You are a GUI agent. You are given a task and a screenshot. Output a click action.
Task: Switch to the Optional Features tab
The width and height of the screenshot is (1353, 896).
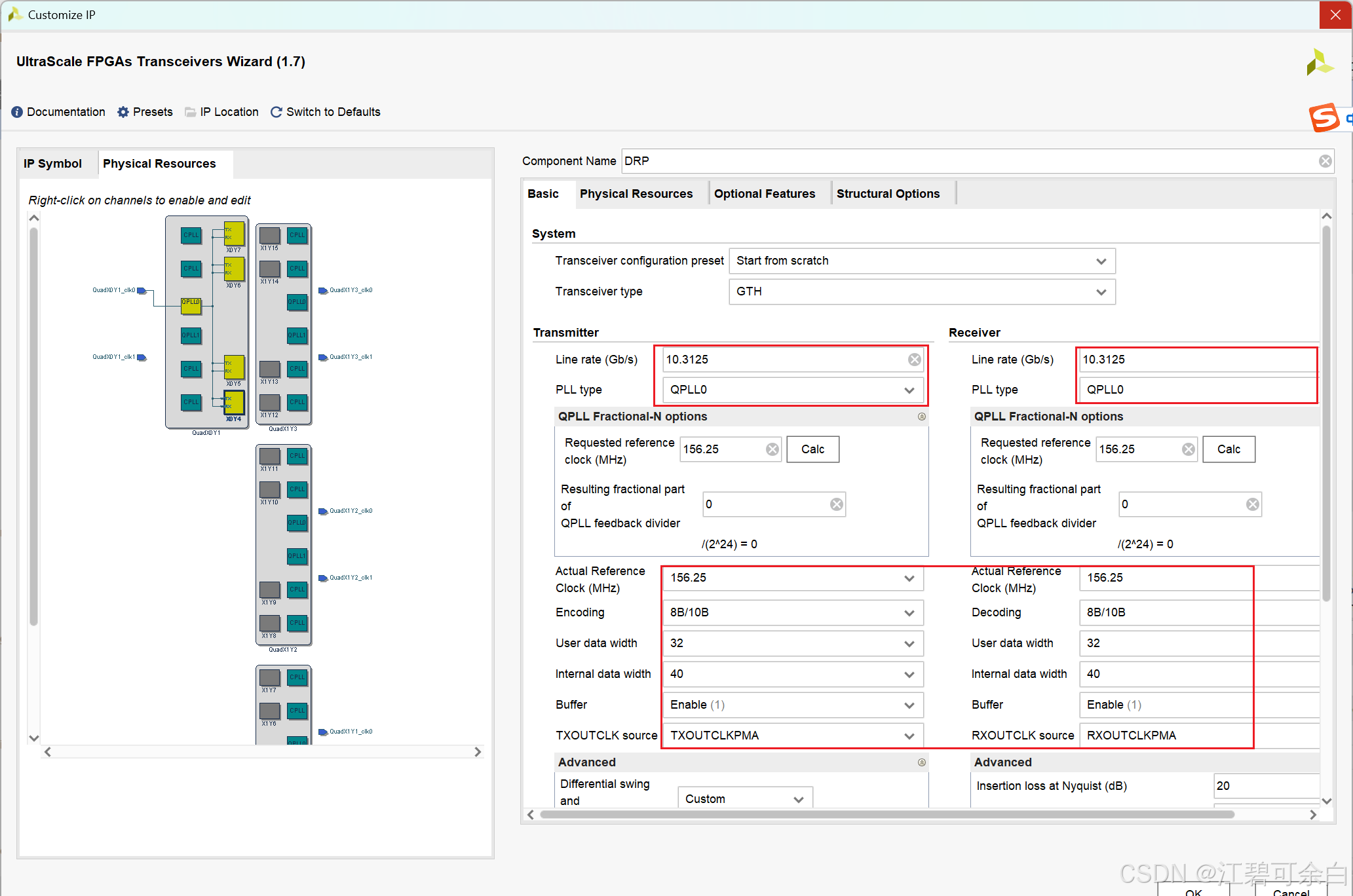[x=764, y=194]
